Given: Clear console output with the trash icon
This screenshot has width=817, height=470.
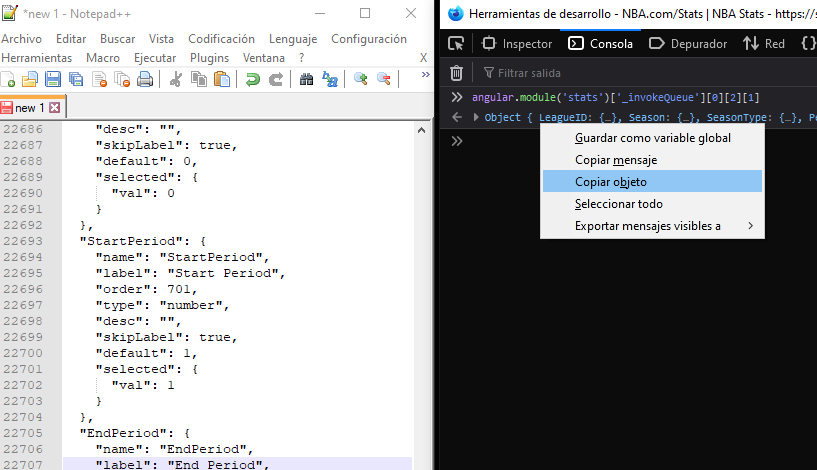Looking at the screenshot, I should click(456, 73).
